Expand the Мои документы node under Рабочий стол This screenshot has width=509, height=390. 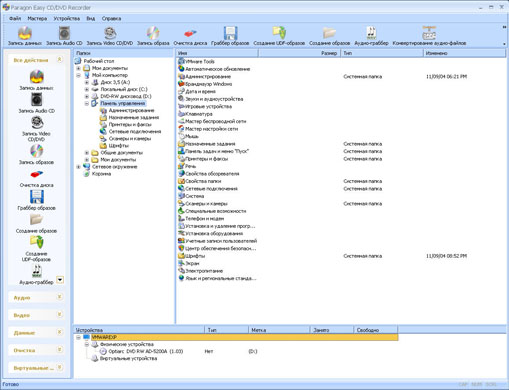coord(79,68)
